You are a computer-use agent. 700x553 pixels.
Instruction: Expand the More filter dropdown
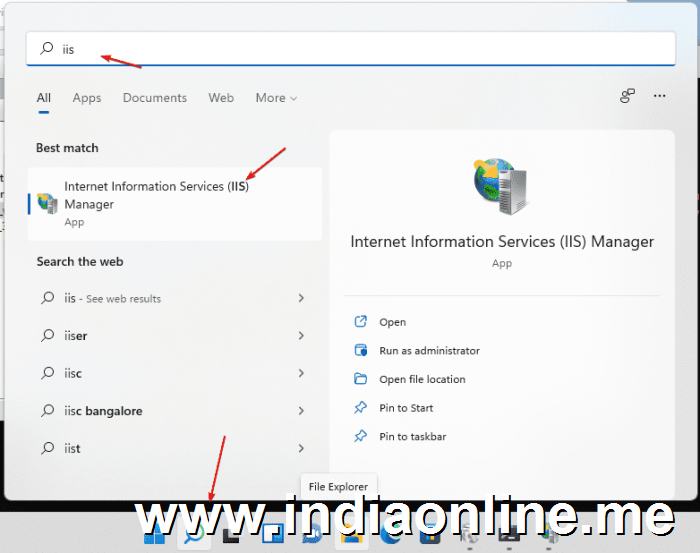tap(276, 98)
